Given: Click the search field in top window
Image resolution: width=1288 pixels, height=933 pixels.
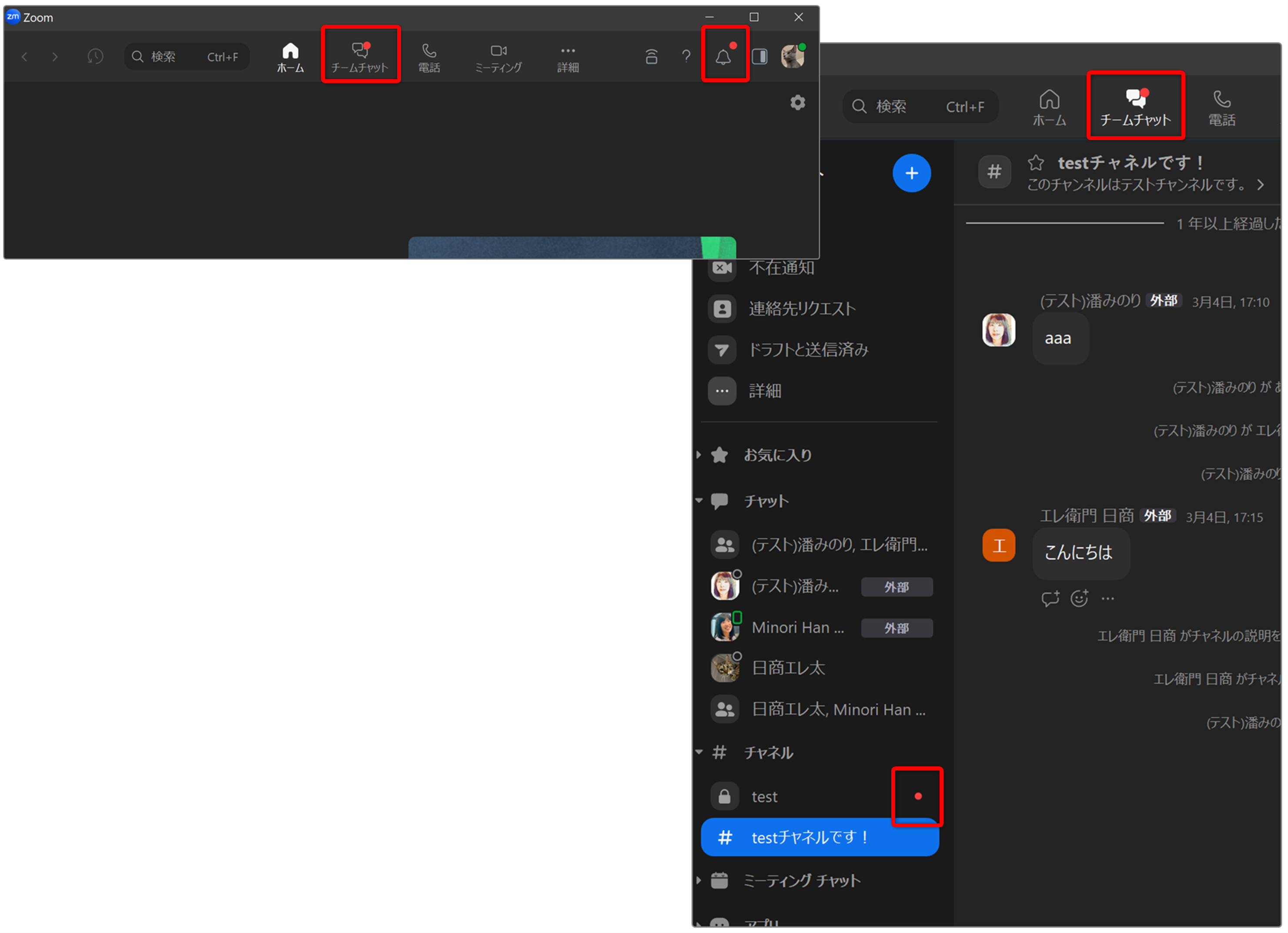Looking at the screenshot, I should point(187,57).
